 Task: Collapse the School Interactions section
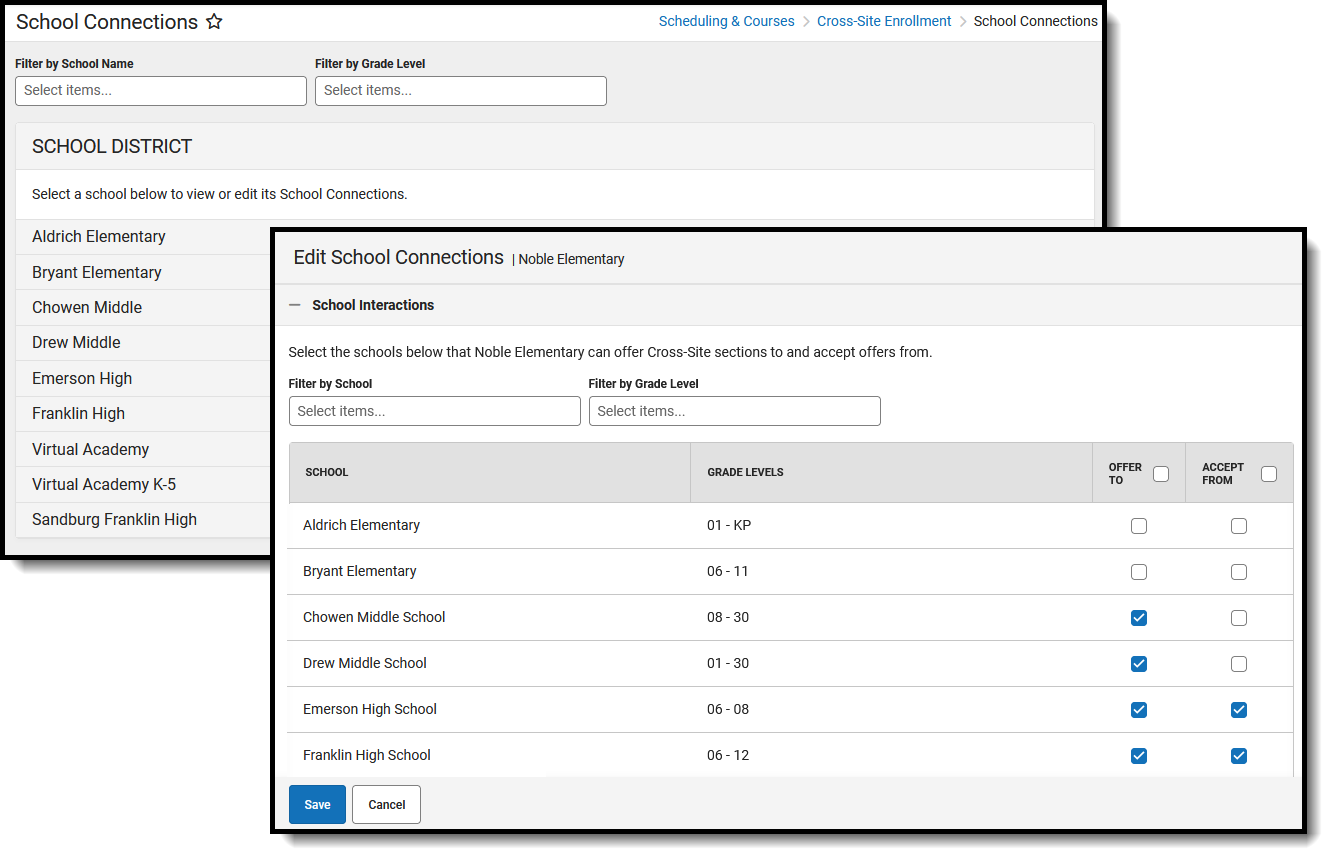[295, 305]
